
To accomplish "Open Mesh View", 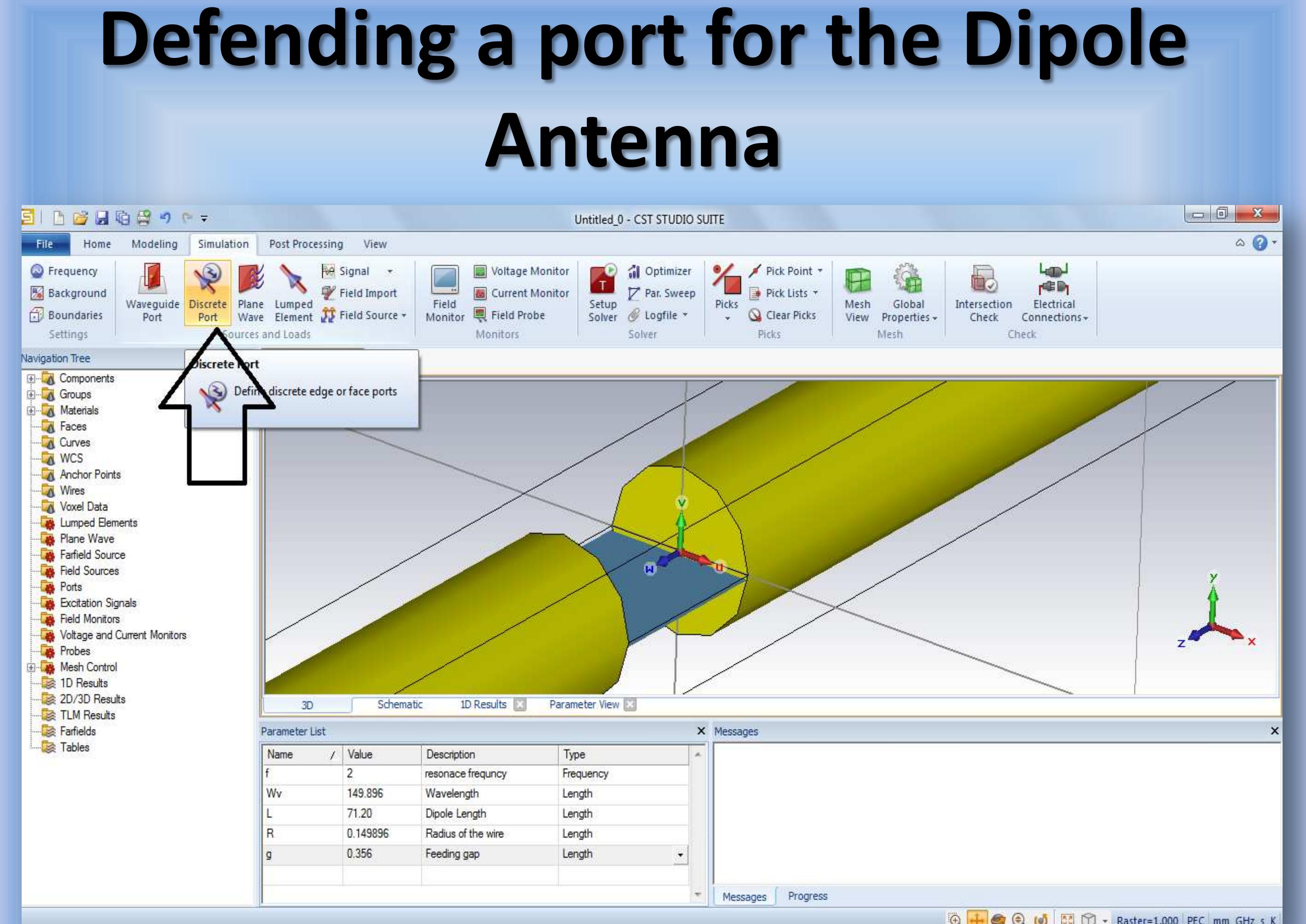I will tap(856, 293).
